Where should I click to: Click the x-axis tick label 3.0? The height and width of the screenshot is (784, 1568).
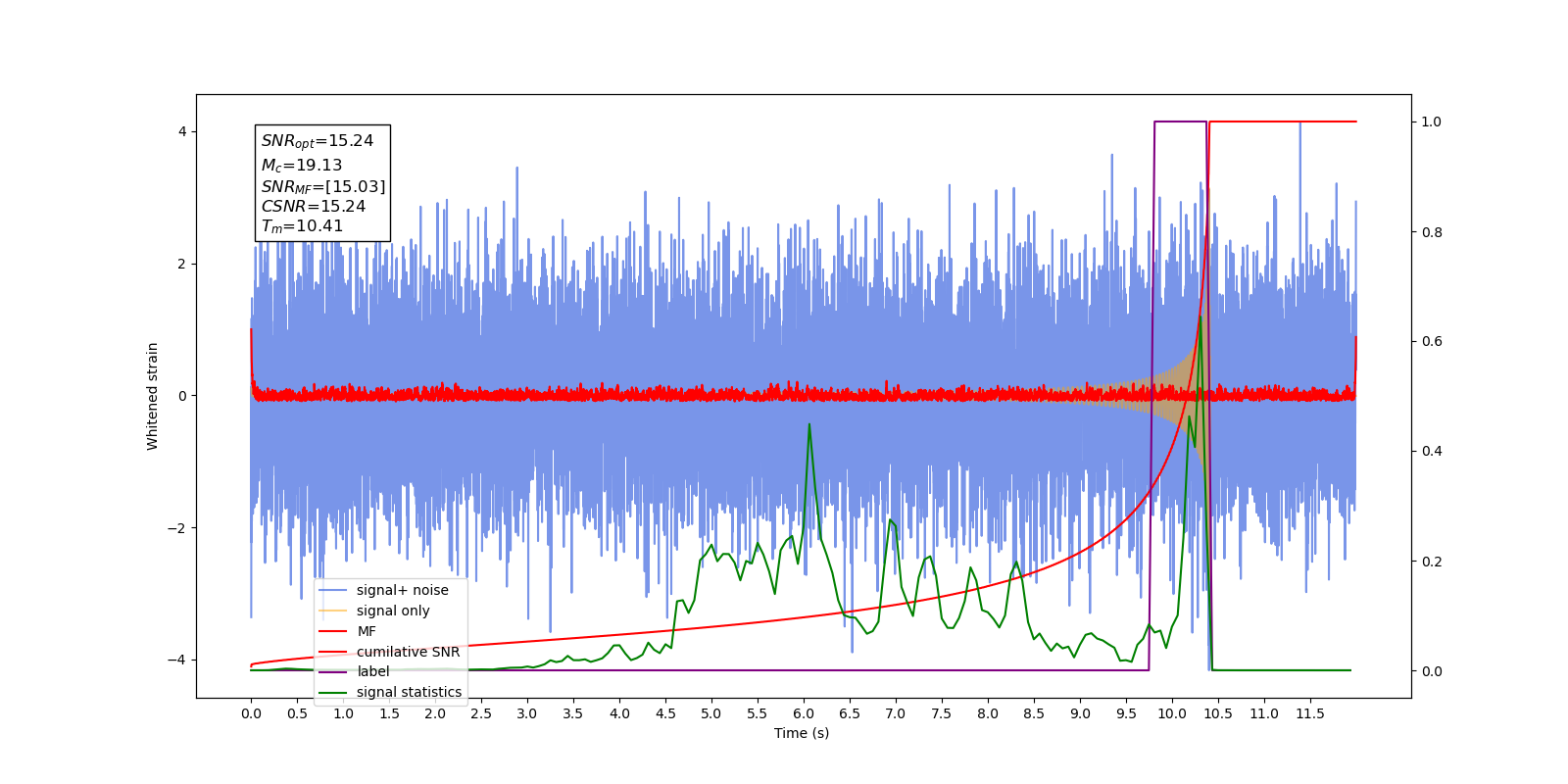(527, 713)
